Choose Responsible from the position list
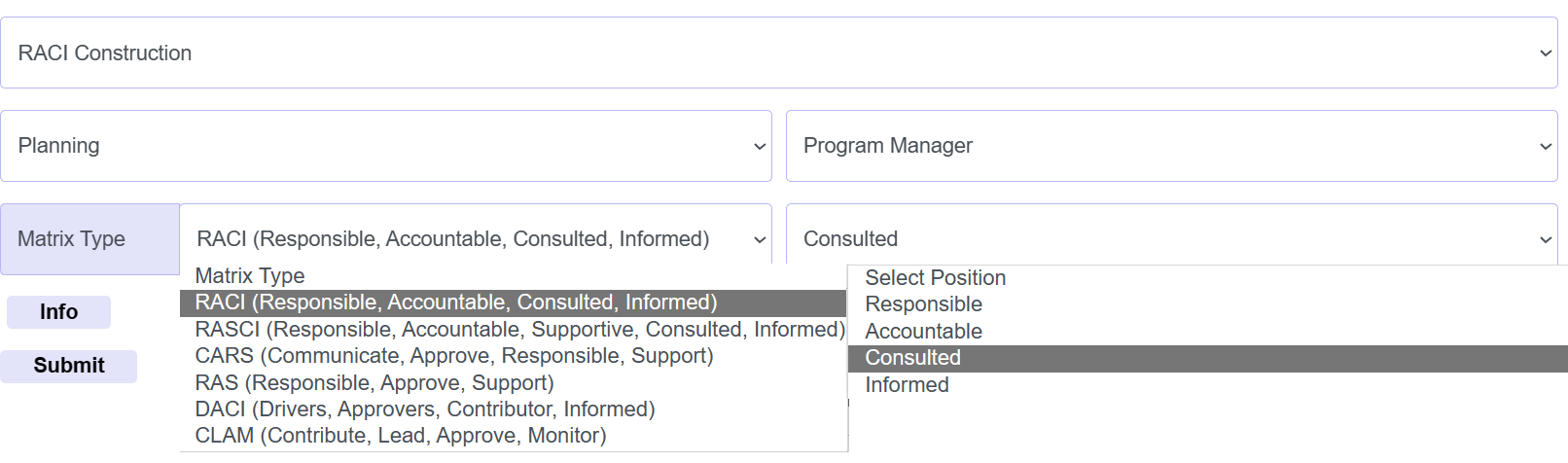The width and height of the screenshot is (1568, 463). [x=923, y=304]
